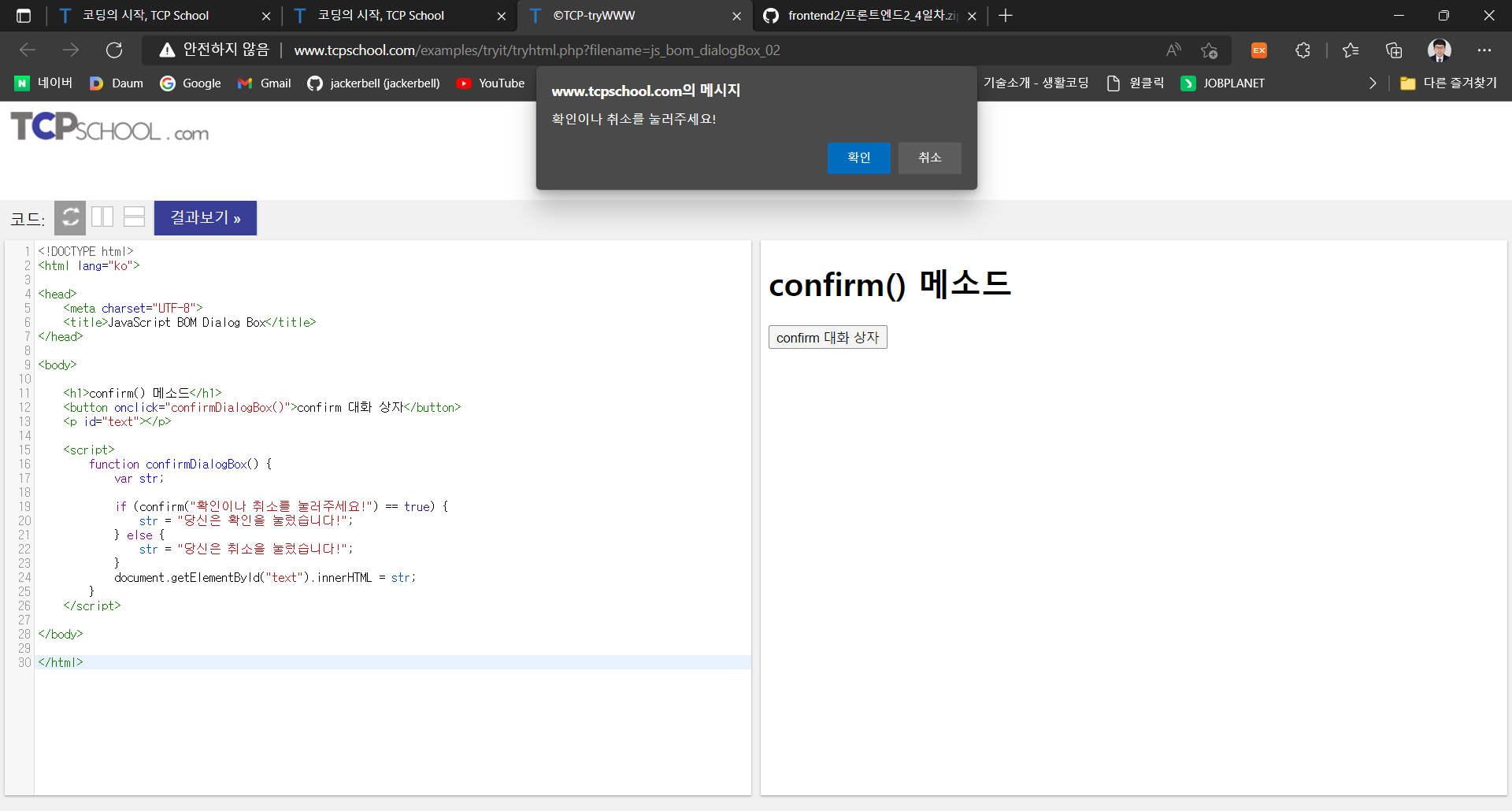The width and height of the screenshot is (1512, 811).
Task: Click the 'confirm() 메소드' heading in result
Action: coord(890,284)
